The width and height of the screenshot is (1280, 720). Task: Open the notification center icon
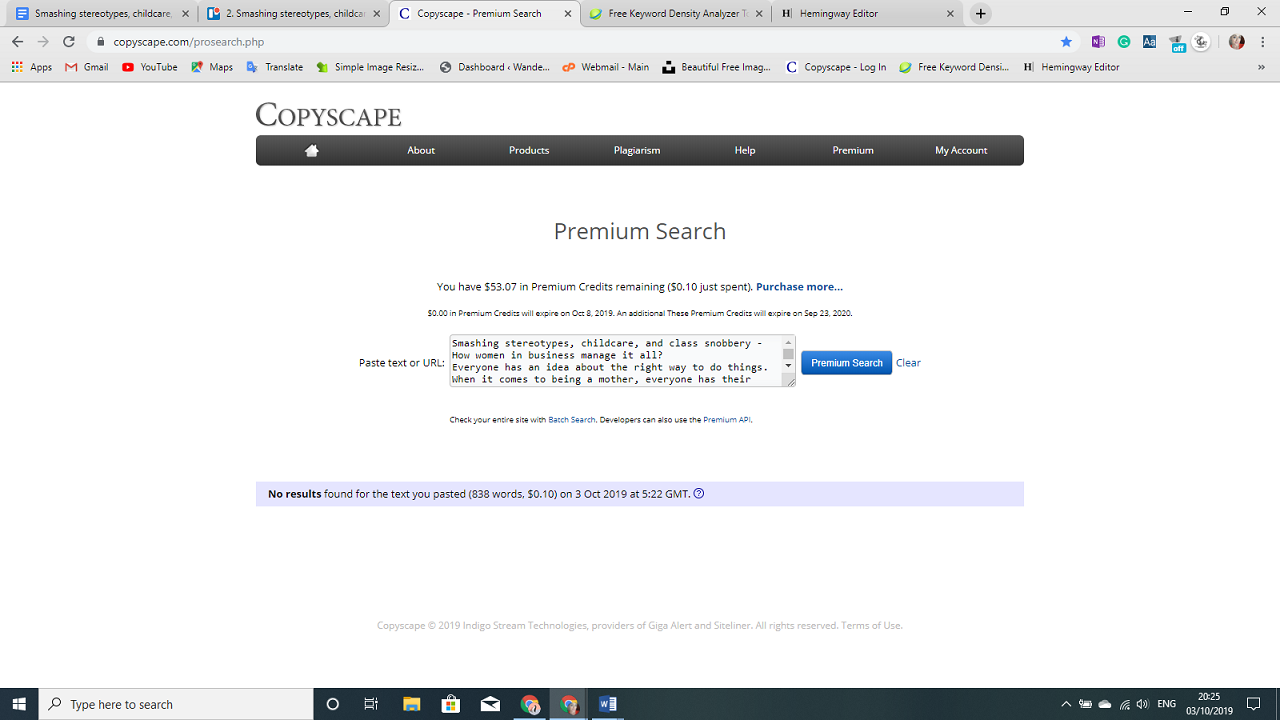coord(1254,704)
